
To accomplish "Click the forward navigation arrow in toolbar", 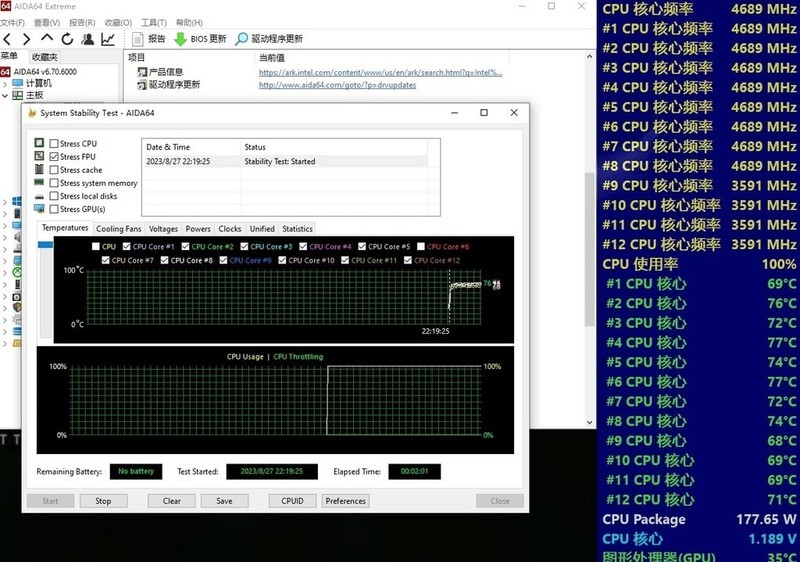I will pyautogui.click(x=26, y=39).
